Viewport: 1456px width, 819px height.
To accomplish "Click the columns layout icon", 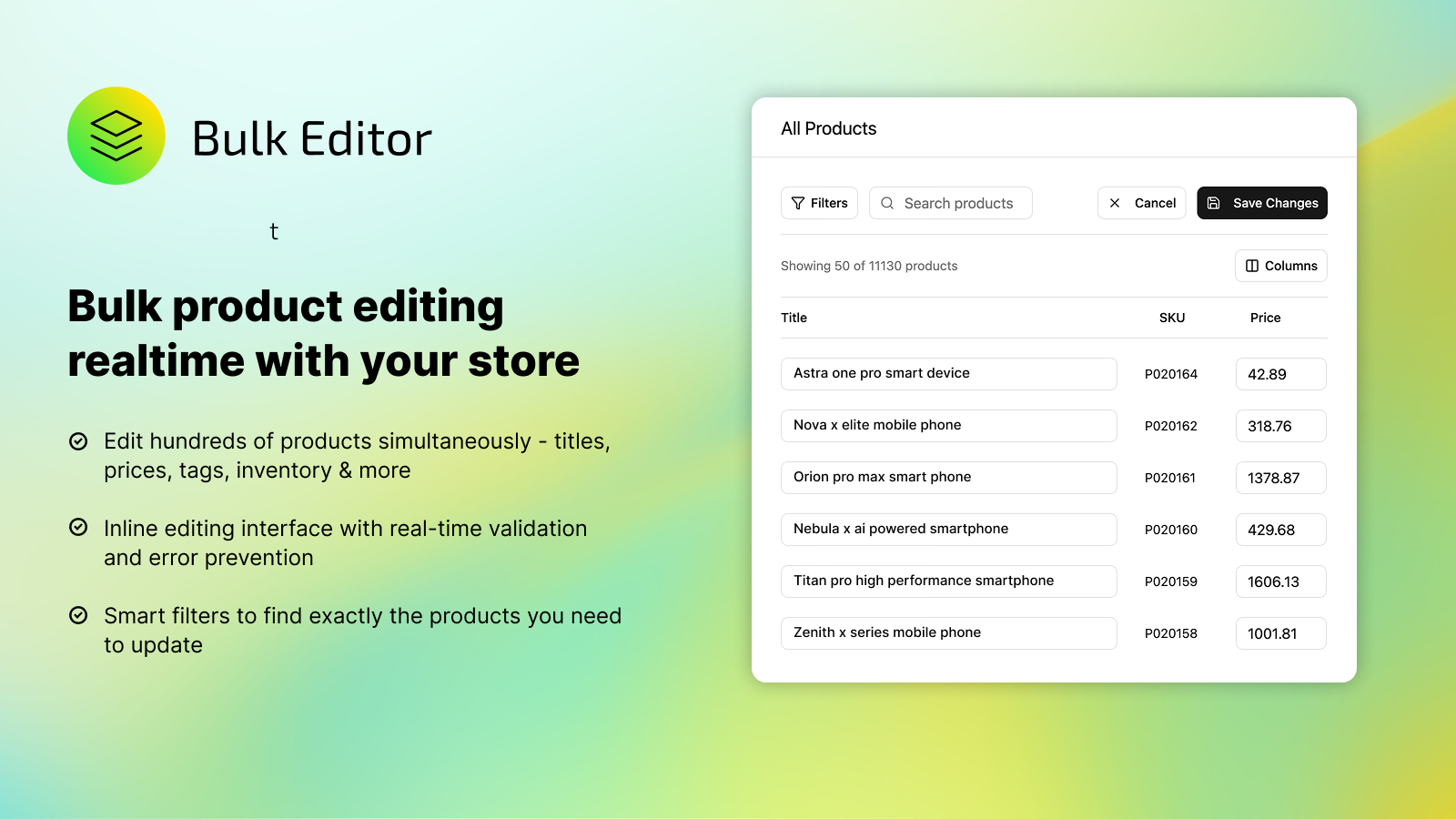I will click(x=1252, y=266).
